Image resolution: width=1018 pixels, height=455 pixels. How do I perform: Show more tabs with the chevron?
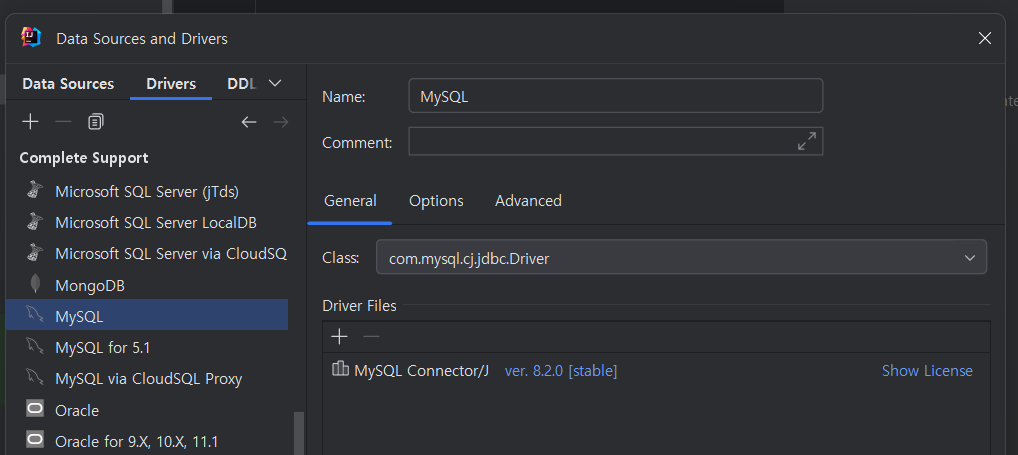coord(275,83)
